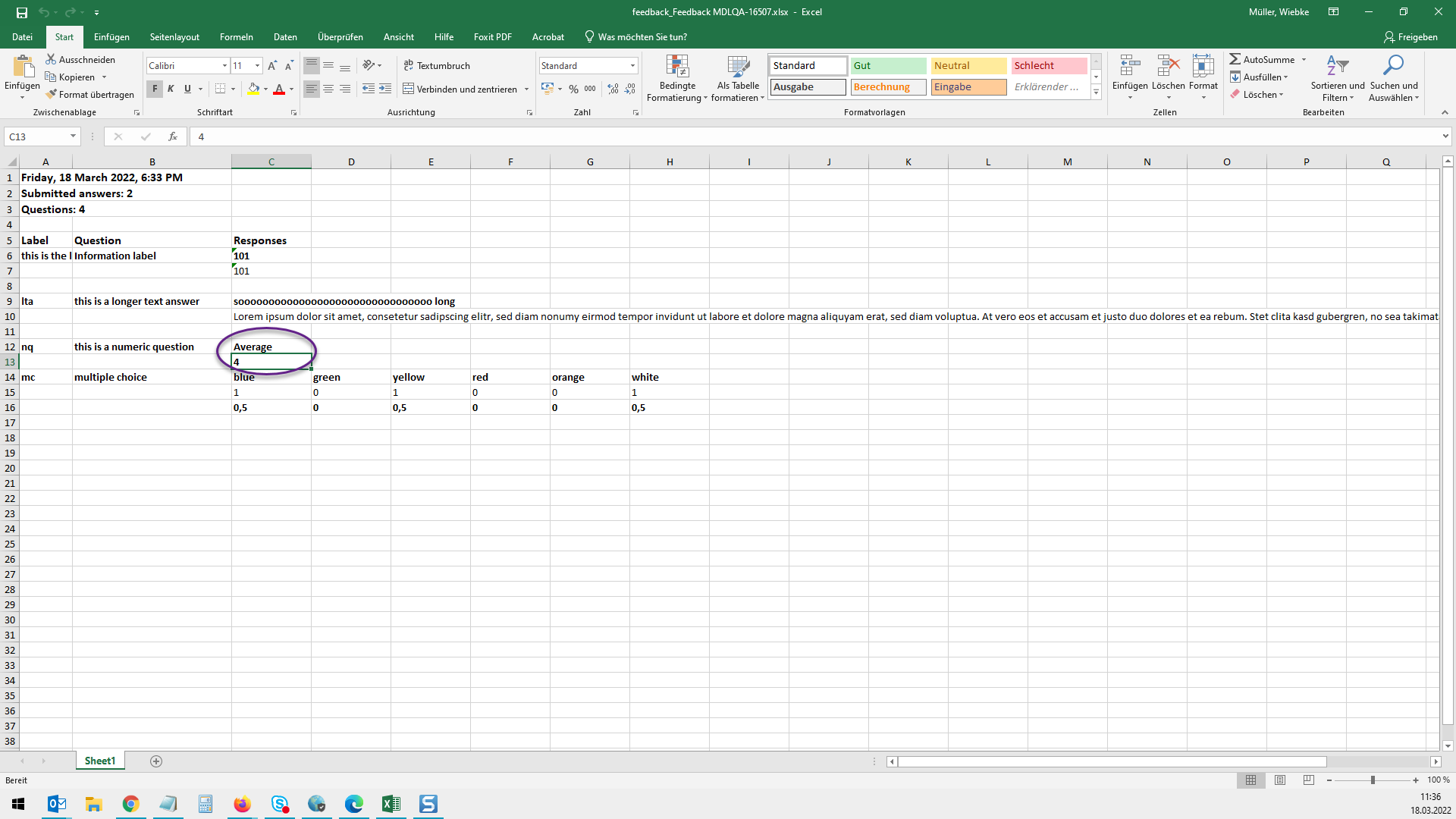Click the fx insert function icon

click(x=173, y=136)
